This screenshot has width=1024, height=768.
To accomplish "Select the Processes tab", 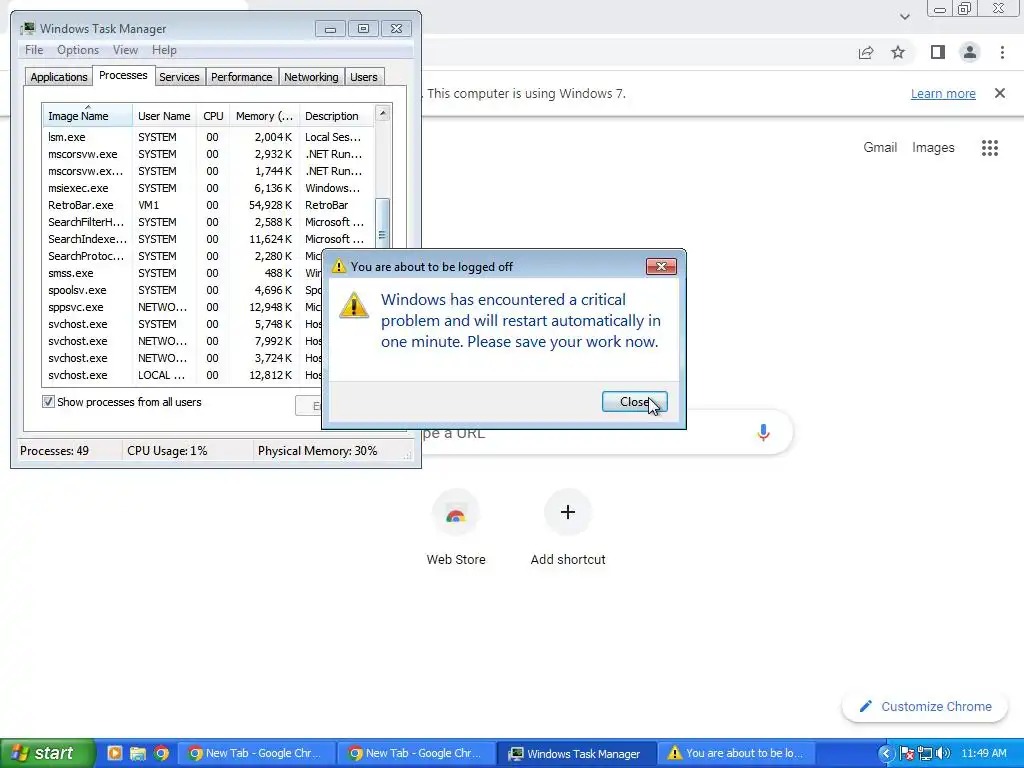I will click(123, 75).
